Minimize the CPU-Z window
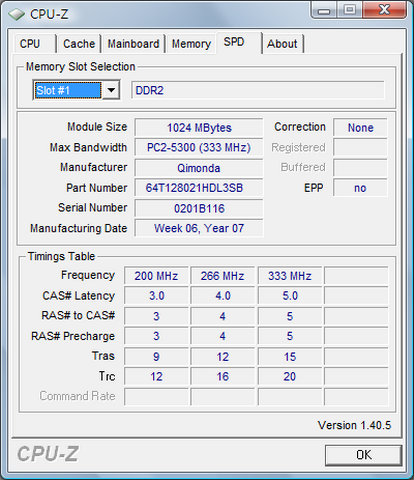This screenshot has height=480, width=414. point(324,10)
